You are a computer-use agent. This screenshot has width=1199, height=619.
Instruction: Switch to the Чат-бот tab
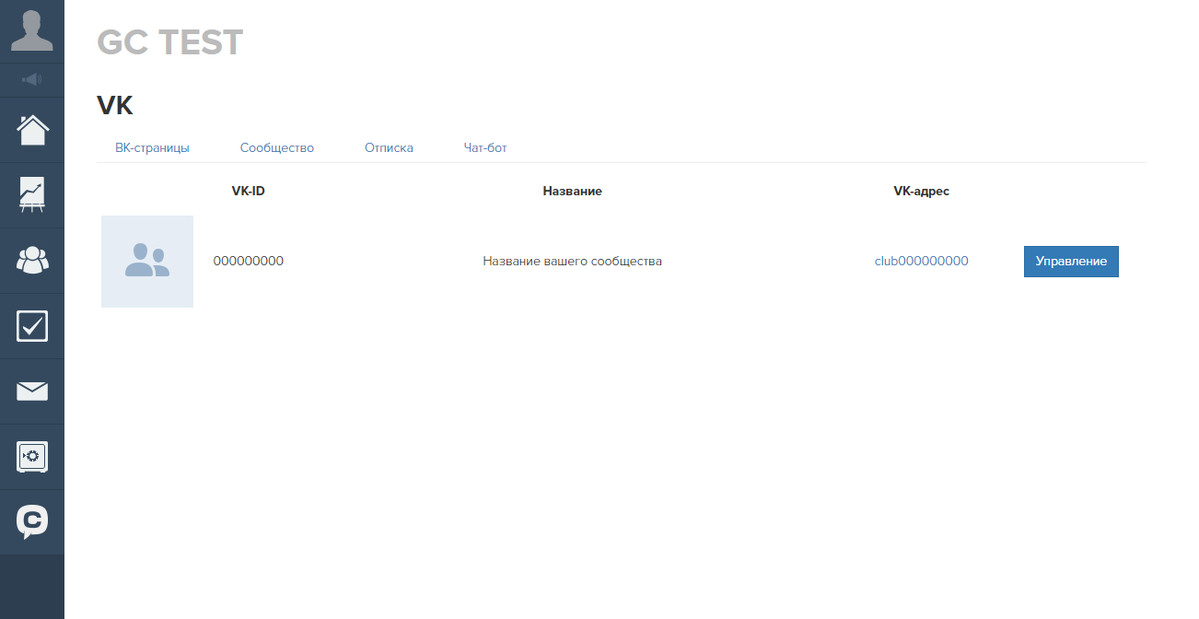click(486, 147)
